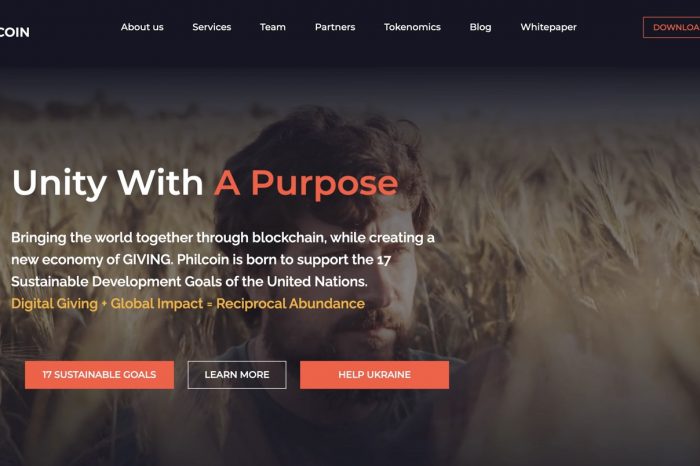Click 'United Nations' in the paragraph
700x466 pixels.
(x=317, y=281)
